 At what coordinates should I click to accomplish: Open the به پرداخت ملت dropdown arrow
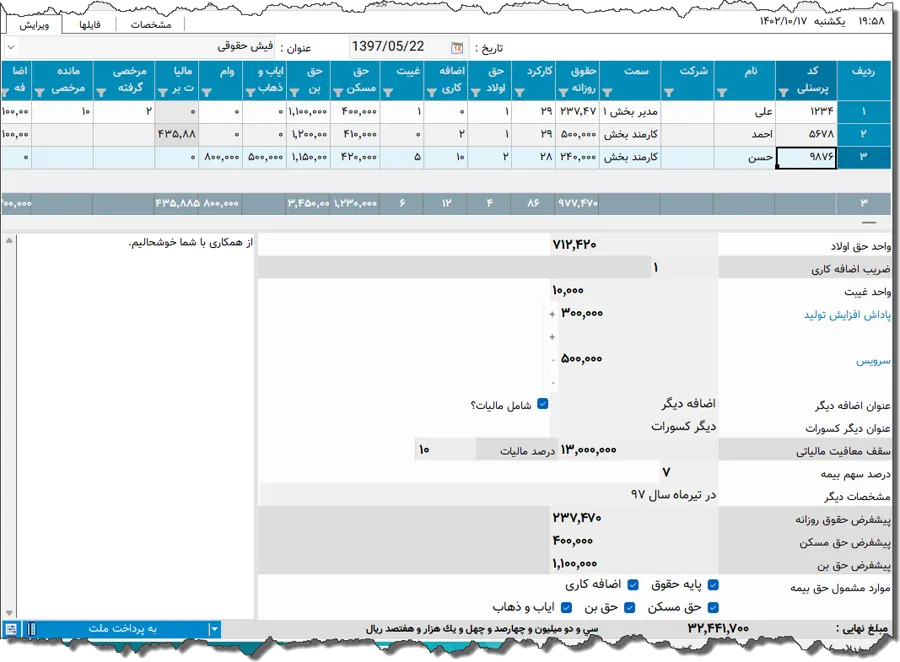(x=214, y=629)
